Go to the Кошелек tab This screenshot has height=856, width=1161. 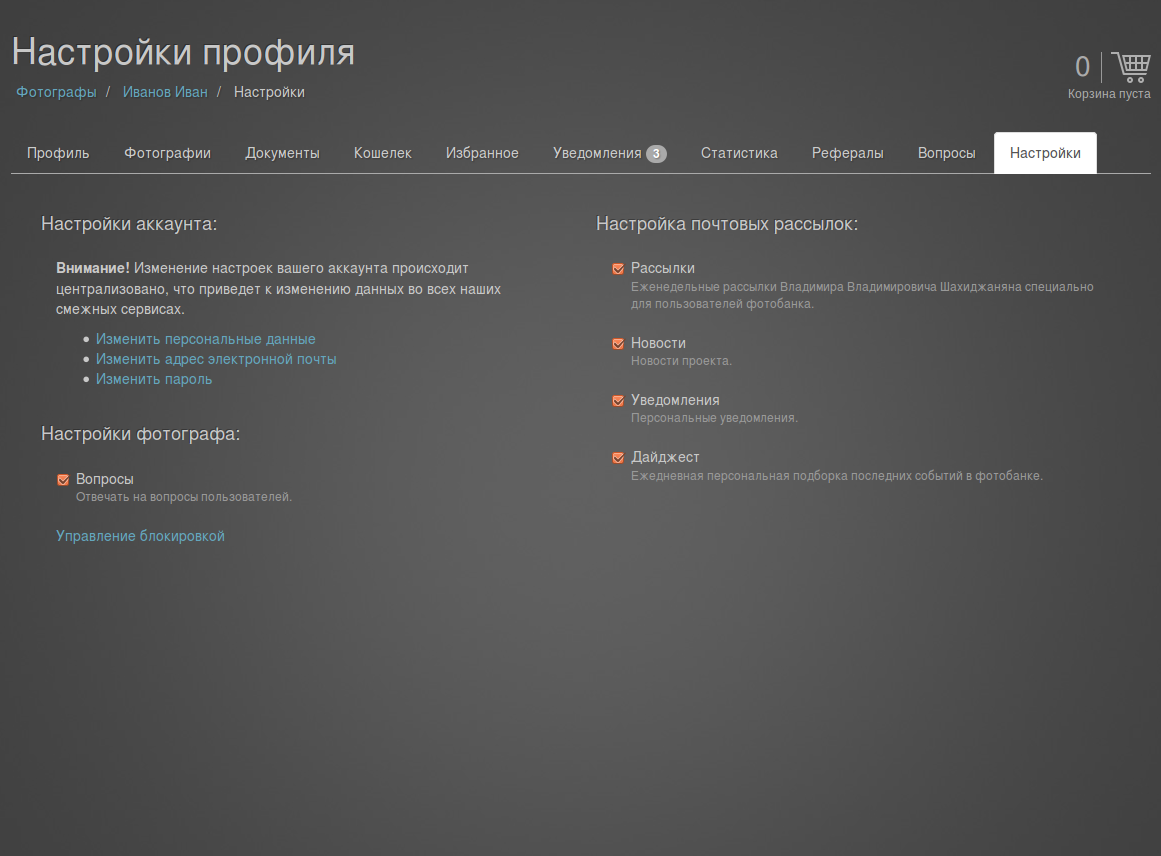382,153
